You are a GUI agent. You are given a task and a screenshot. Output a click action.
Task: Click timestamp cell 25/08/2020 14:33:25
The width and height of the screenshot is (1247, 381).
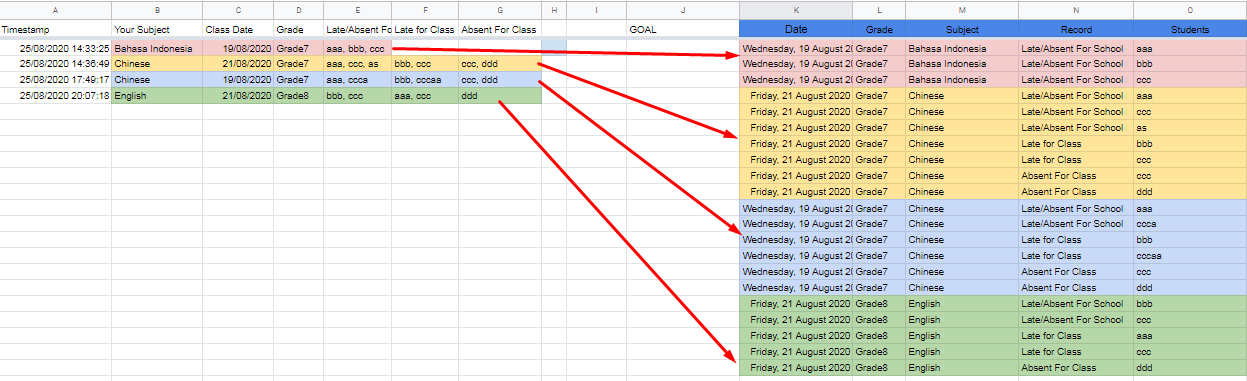coord(55,48)
